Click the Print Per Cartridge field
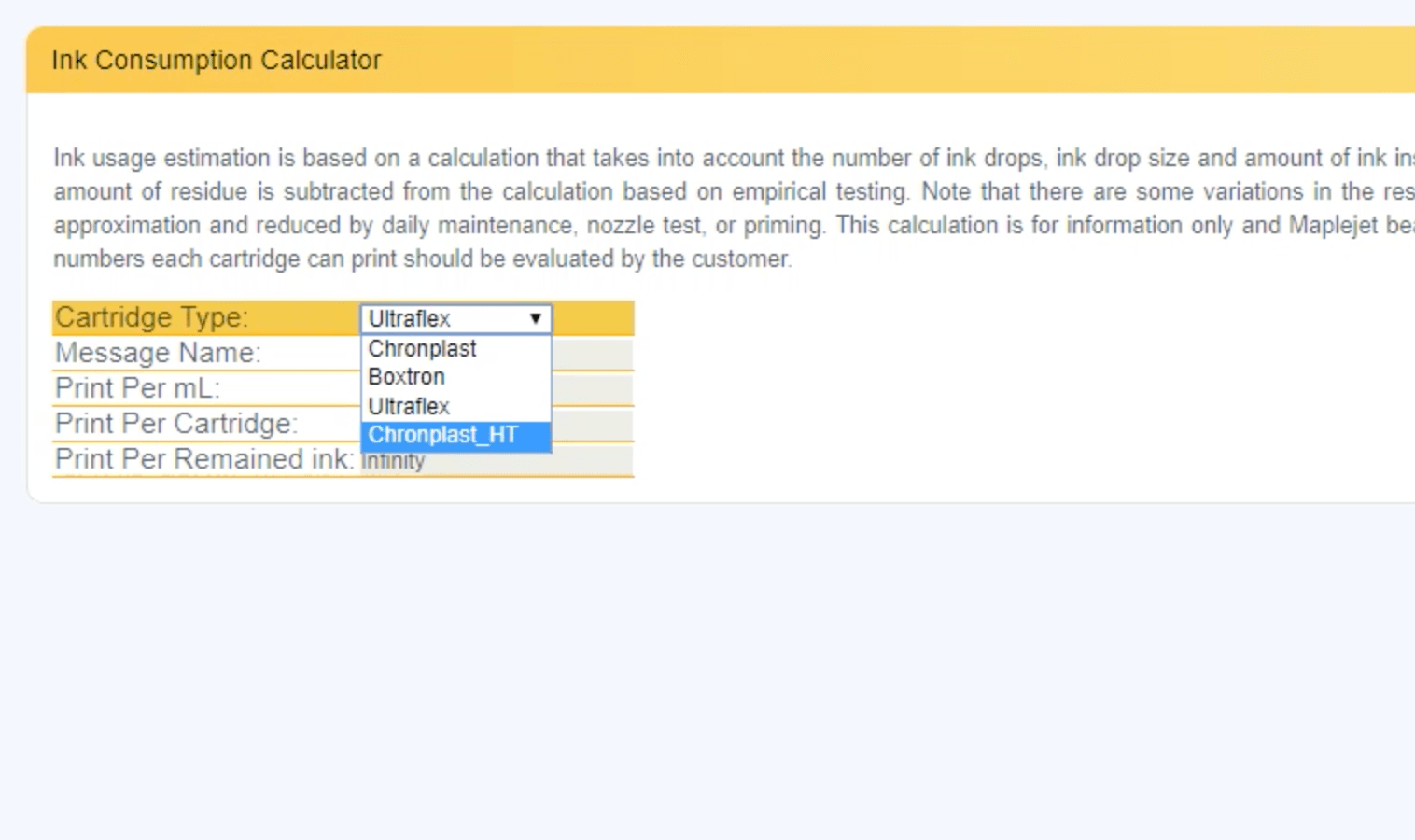Screen dimensions: 1415x840 [x=593, y=423]
